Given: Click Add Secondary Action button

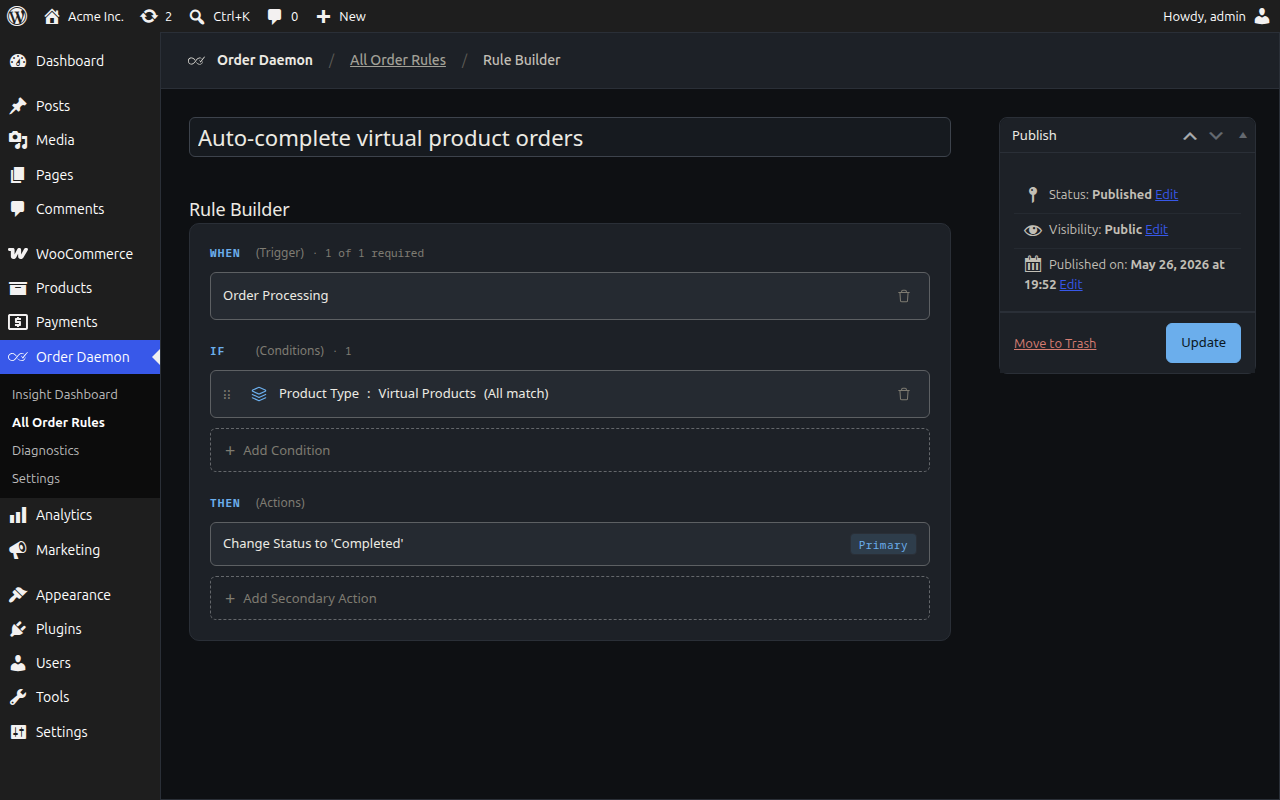Looking at the screenshot, I should 570,599.
